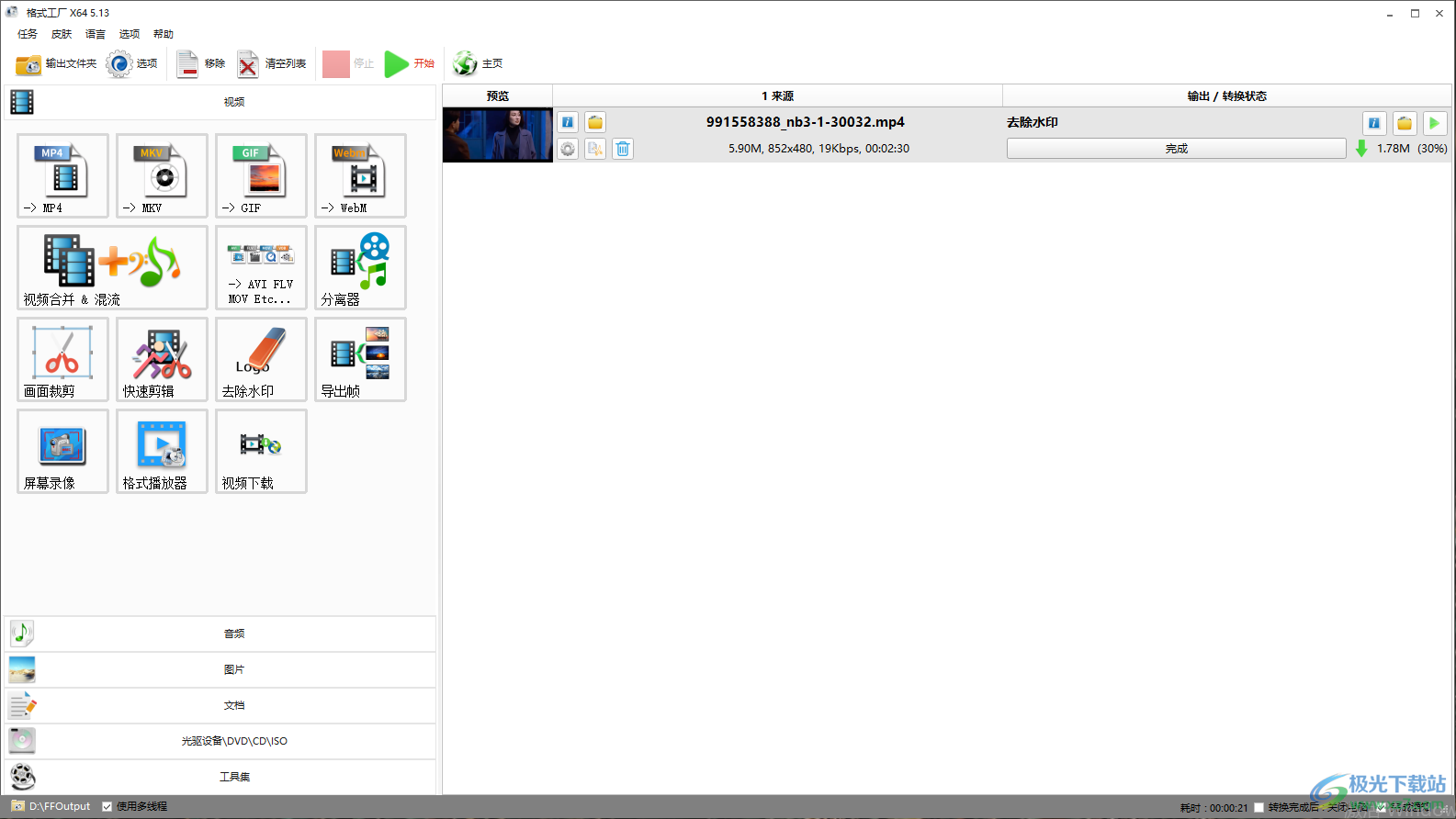Expand the 音频 category panel

[220, 634]
